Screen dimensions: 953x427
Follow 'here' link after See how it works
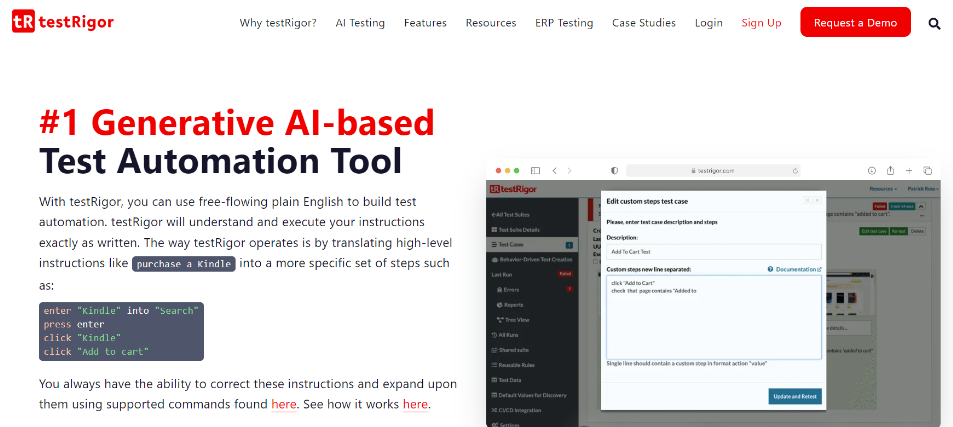[415, 404]
